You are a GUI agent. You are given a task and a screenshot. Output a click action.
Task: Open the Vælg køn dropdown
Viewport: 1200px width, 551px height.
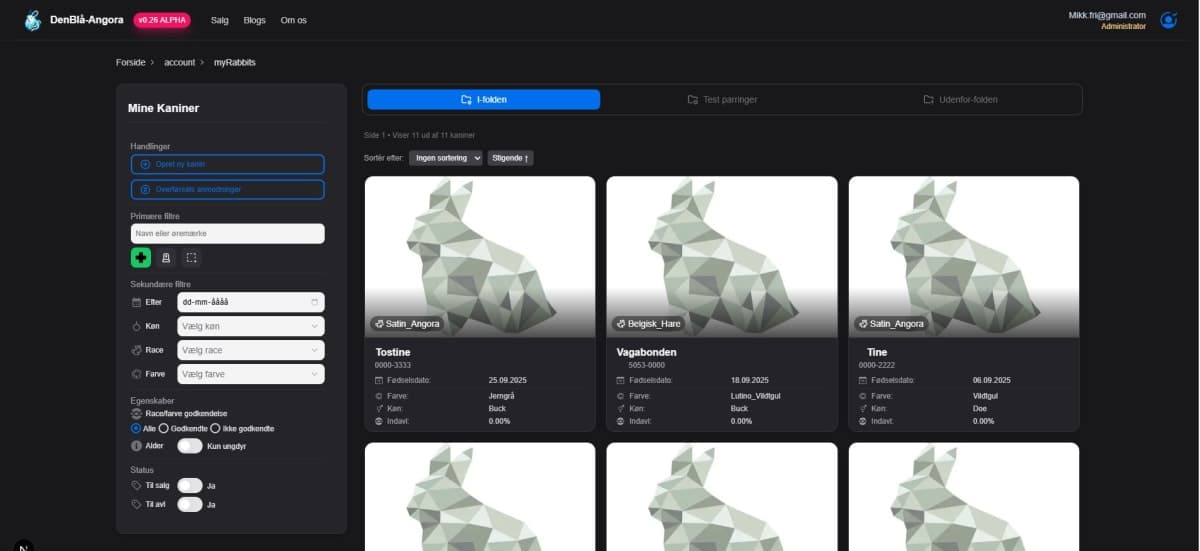click(x=250, y=326)
